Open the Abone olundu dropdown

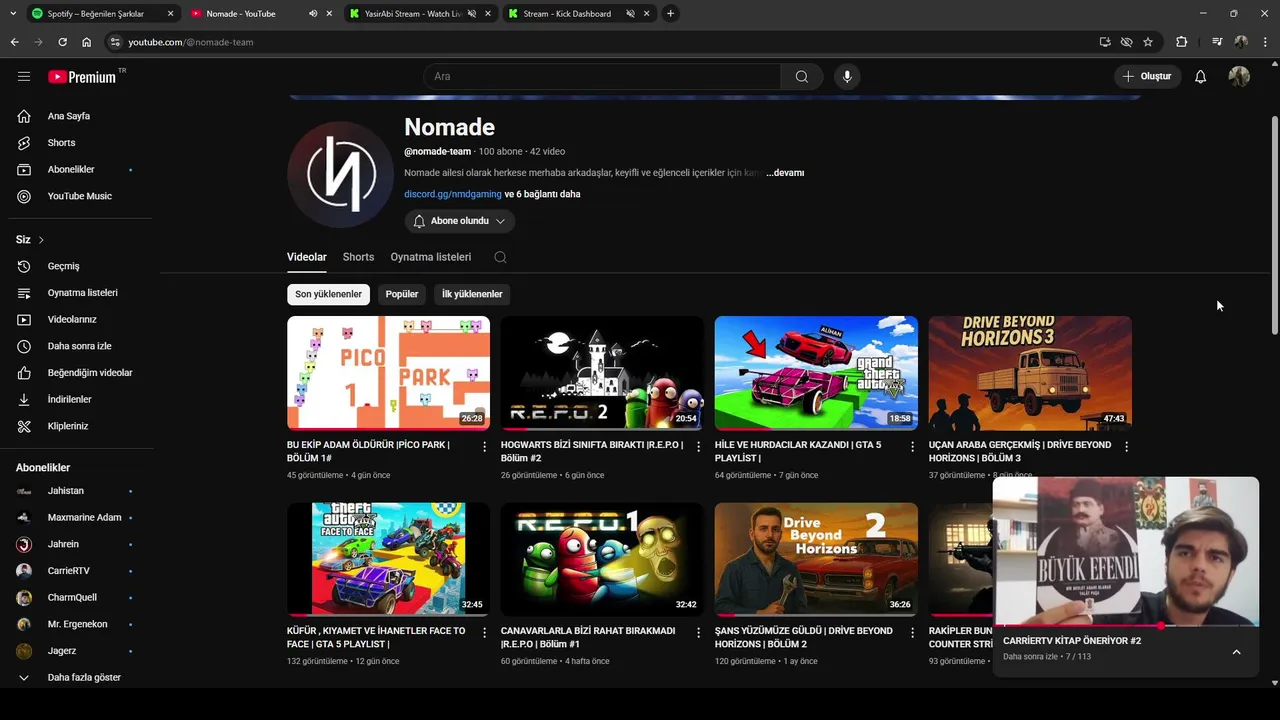460,221
